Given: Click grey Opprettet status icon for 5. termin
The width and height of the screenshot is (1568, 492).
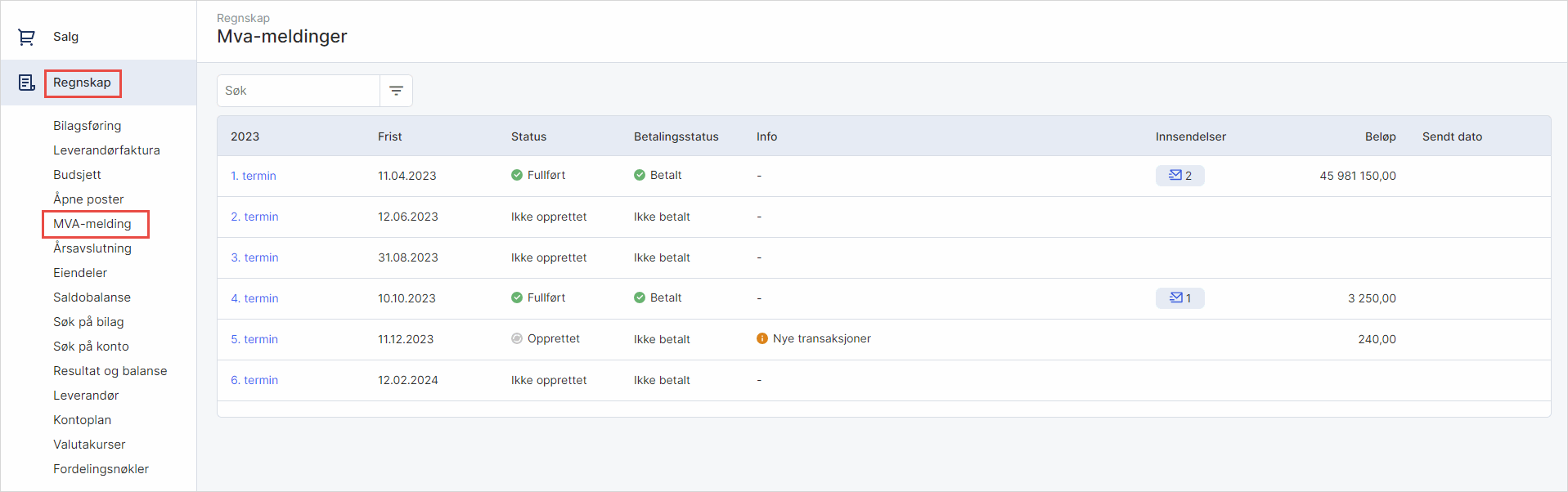Looking at the screenshot, I should pyautogui.click(x=517, y=338).
